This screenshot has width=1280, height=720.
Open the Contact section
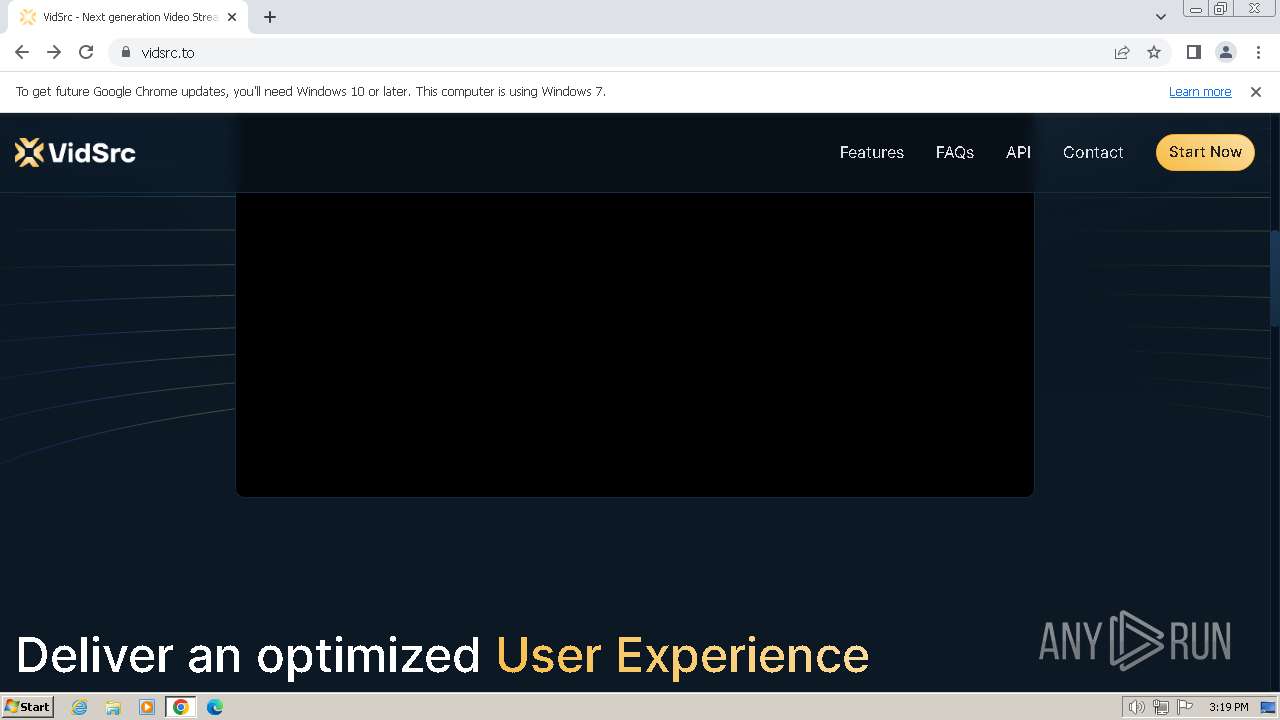pos(1093,152)
